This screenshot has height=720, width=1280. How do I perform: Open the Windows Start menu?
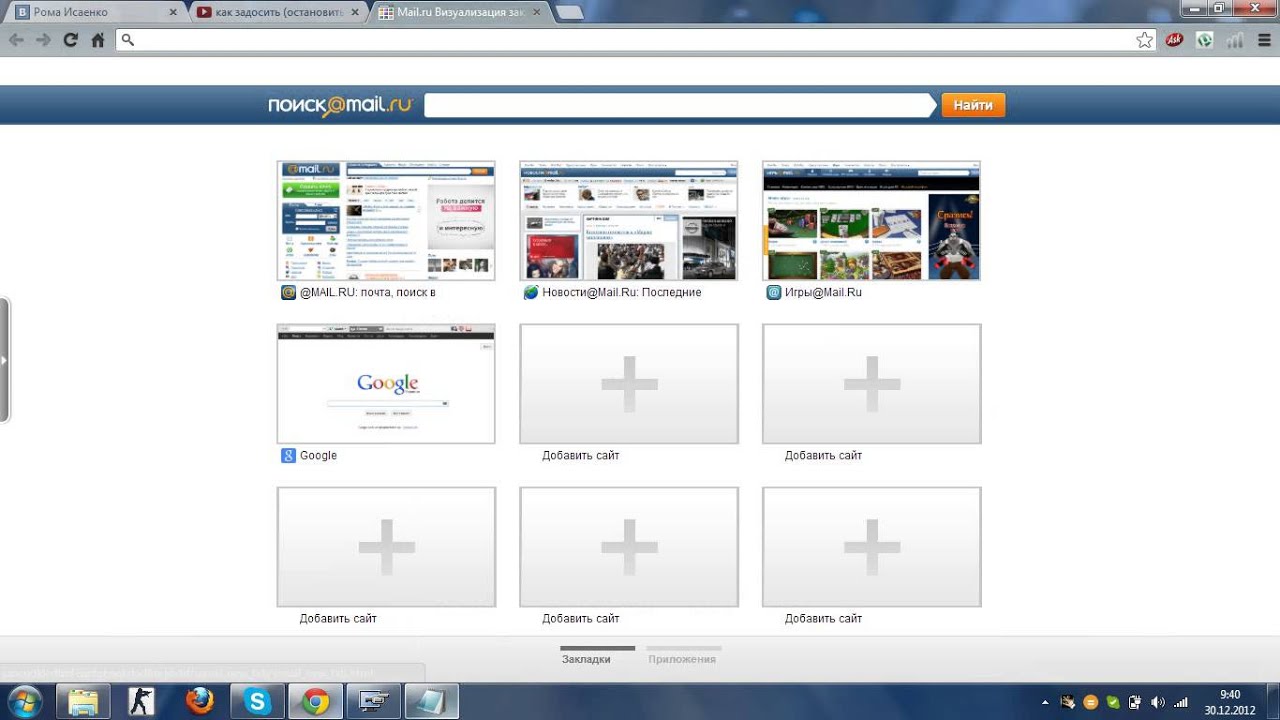point(24,702)
